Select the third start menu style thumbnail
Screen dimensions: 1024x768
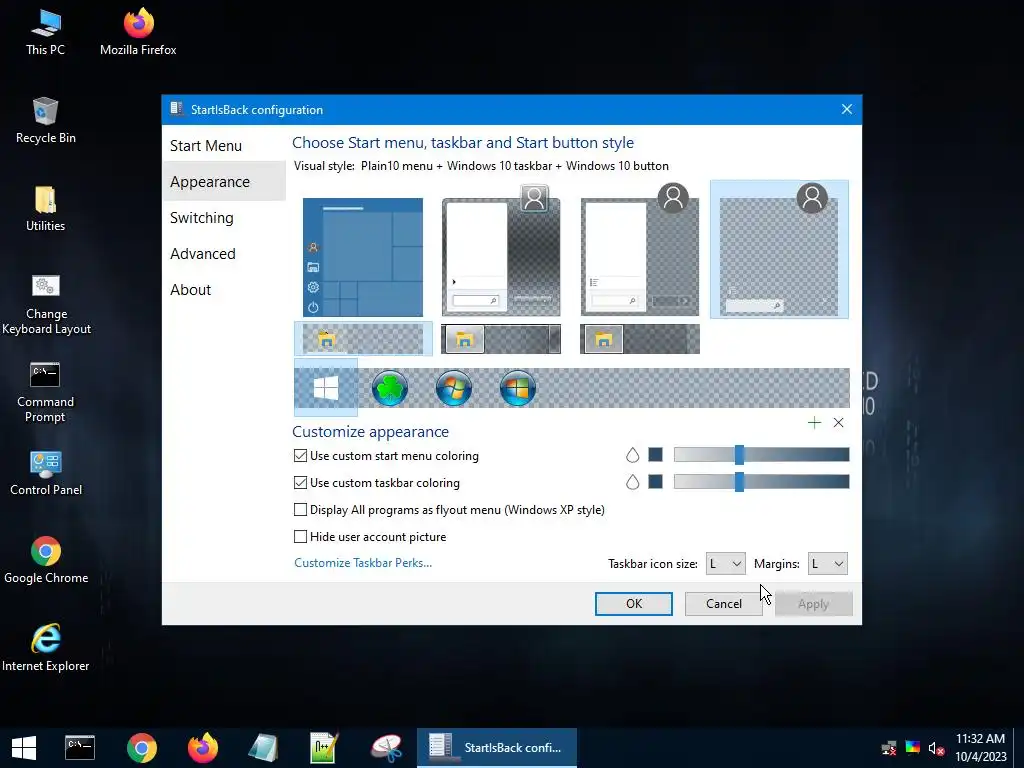(x=640, y=251)
